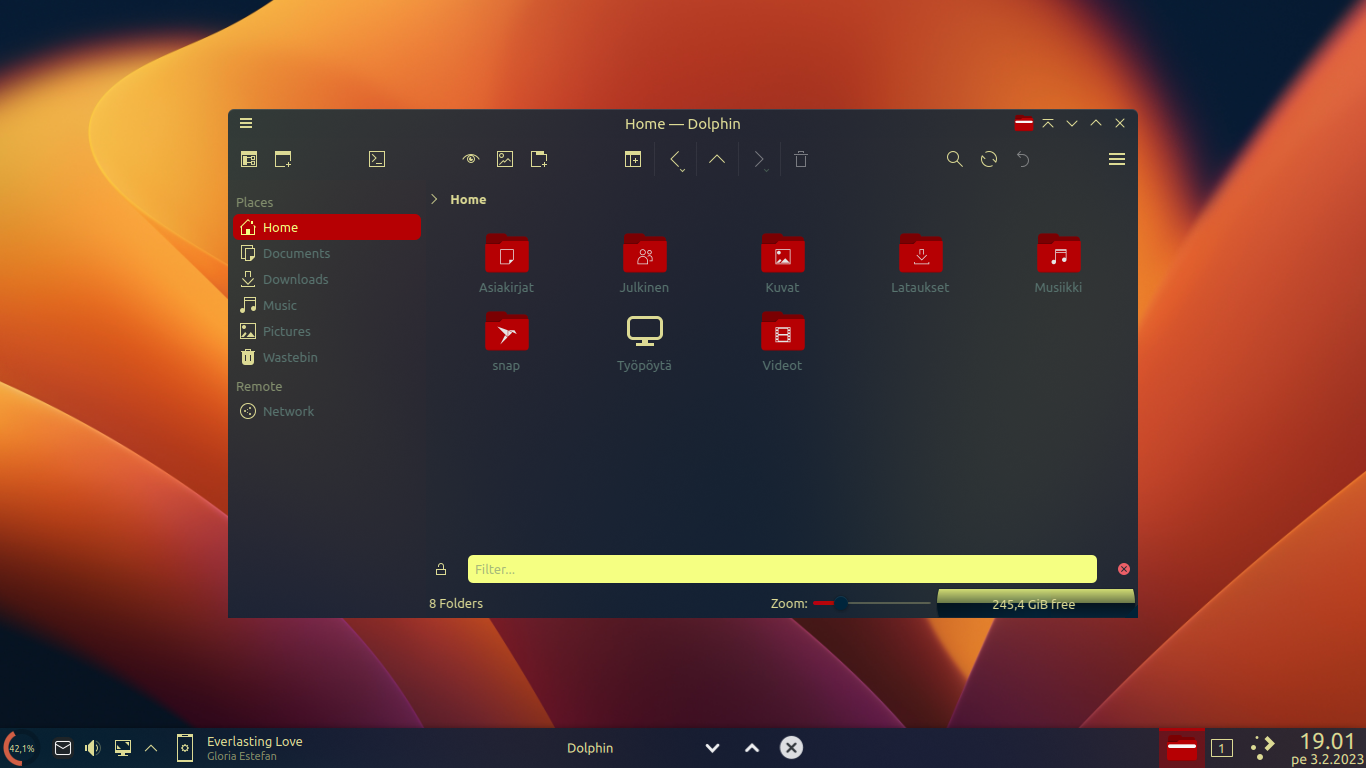Move selection to the trash via toolbar
The height and width of the screenshot is (768, 1366).
point(801,159)
